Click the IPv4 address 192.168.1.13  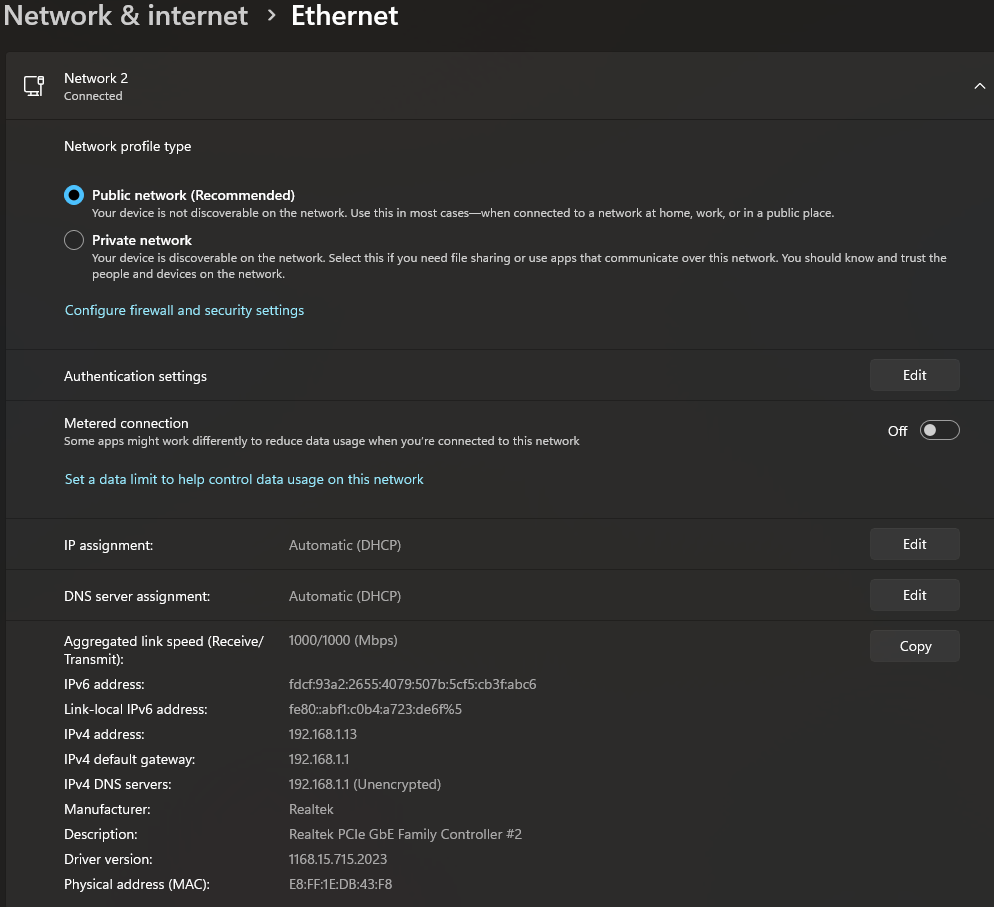(323, 734)
